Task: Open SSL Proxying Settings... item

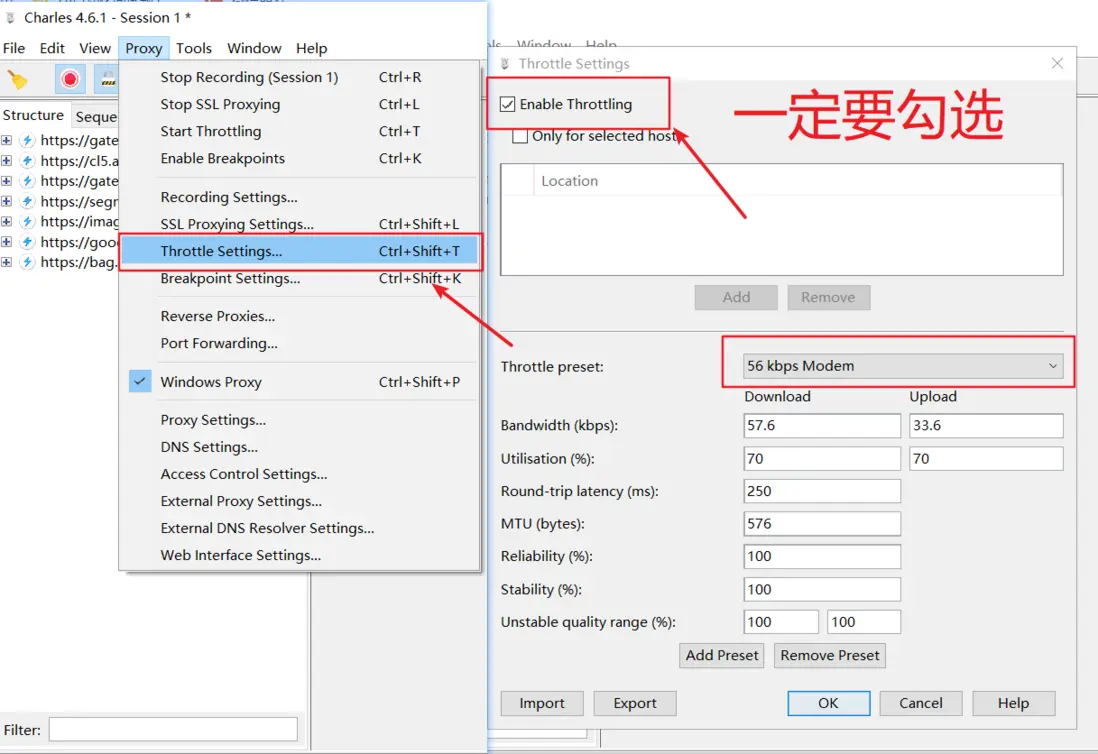Action: [300, 224]
